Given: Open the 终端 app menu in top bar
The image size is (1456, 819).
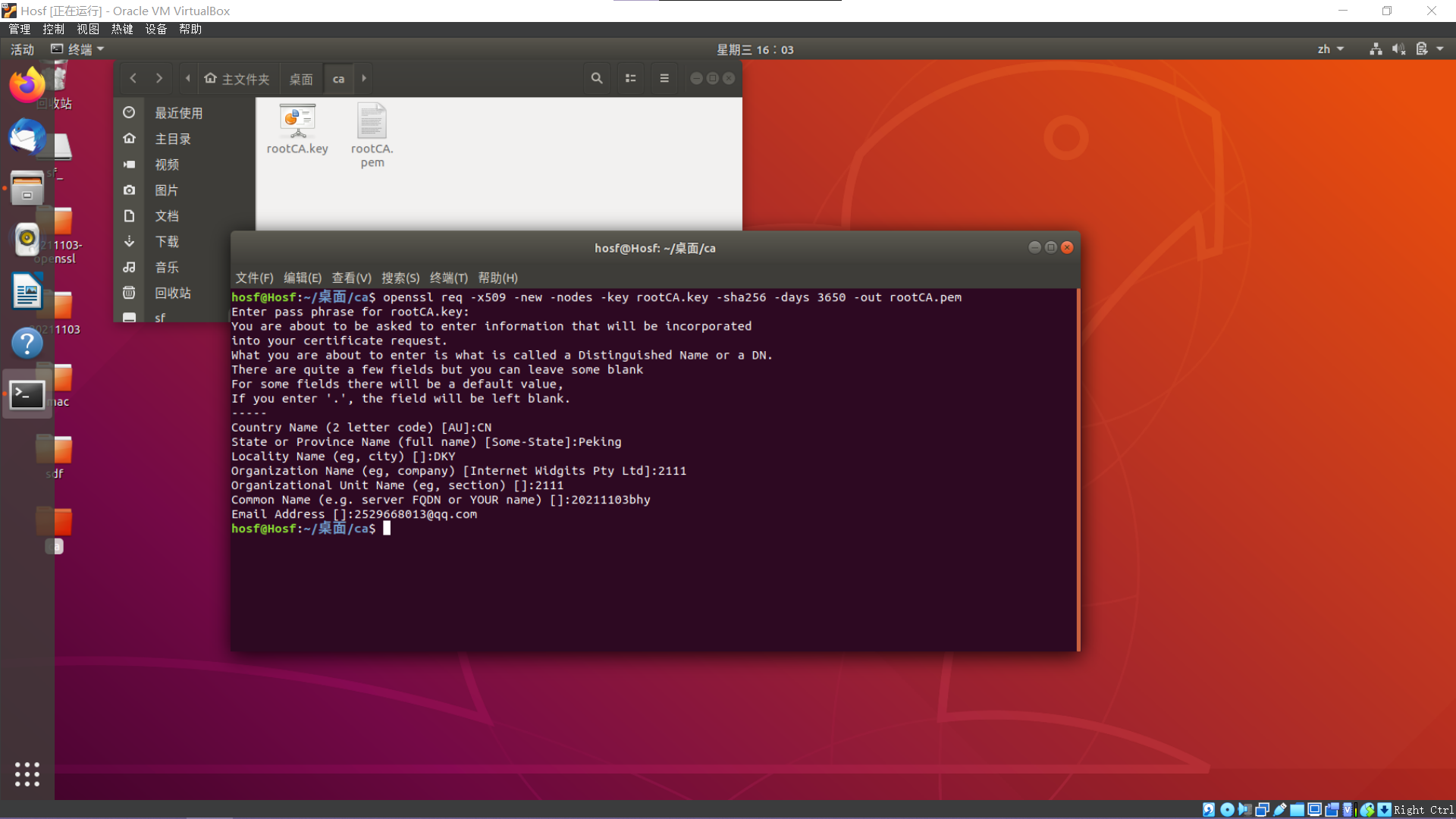Looking at the screenshot, I should [x=78, y=49].
